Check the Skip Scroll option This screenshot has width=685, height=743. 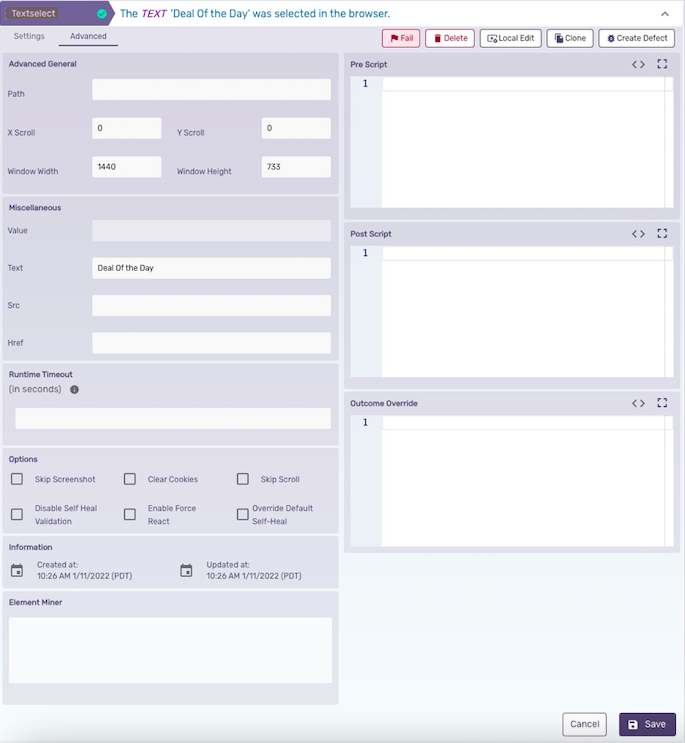tap(243, 479)
